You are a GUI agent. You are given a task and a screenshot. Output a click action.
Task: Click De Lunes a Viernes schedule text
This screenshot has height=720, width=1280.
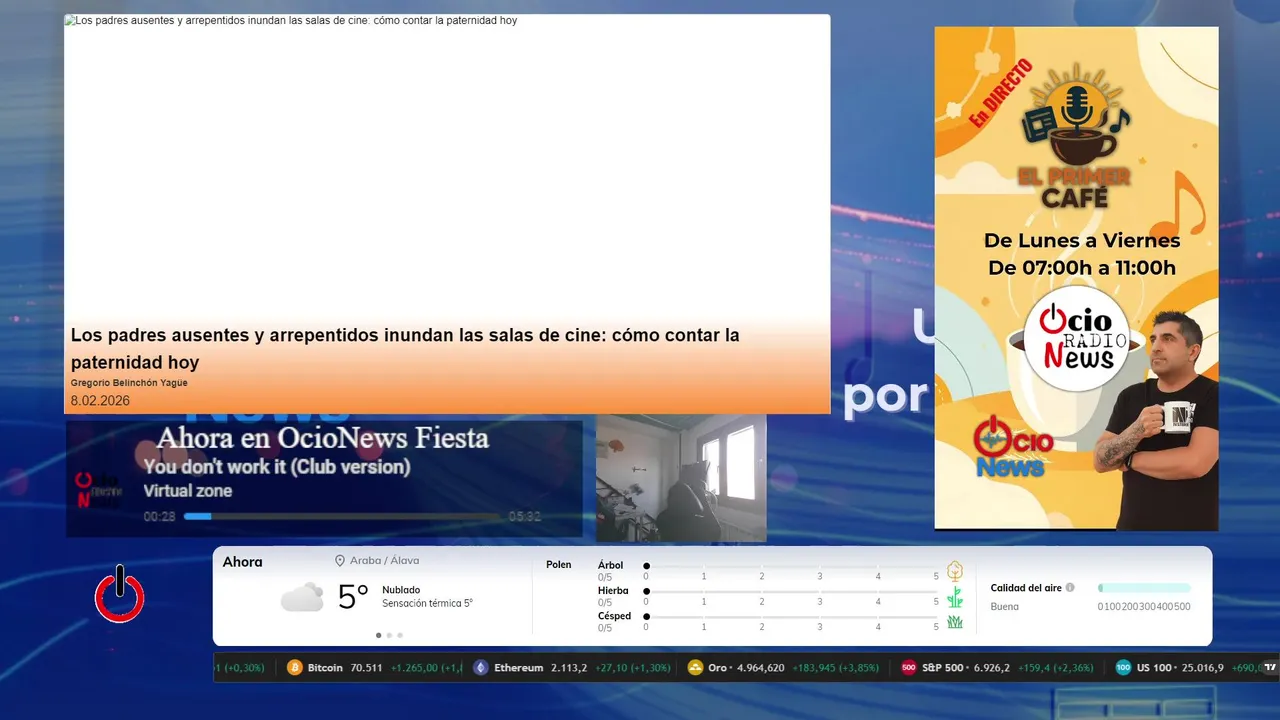click(1082, 241)
